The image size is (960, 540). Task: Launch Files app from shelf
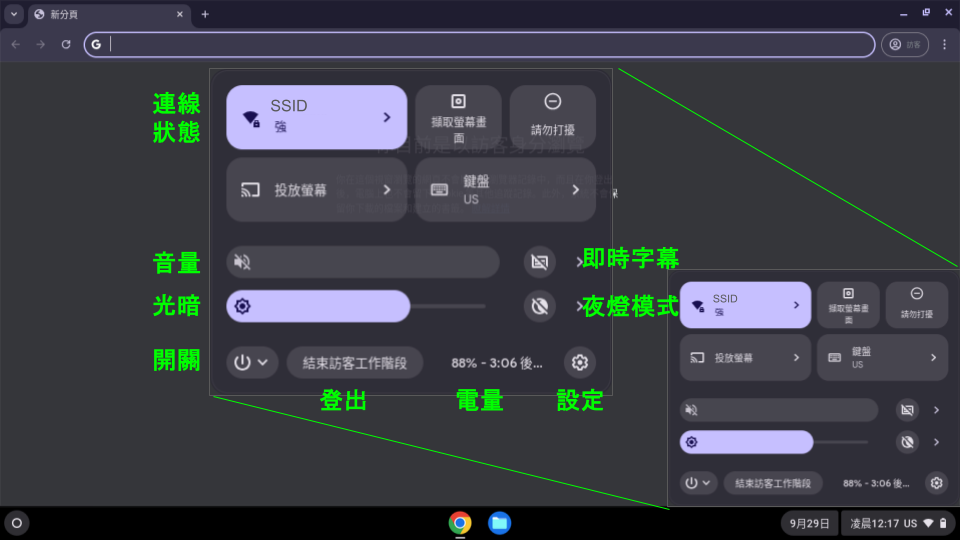500,523
